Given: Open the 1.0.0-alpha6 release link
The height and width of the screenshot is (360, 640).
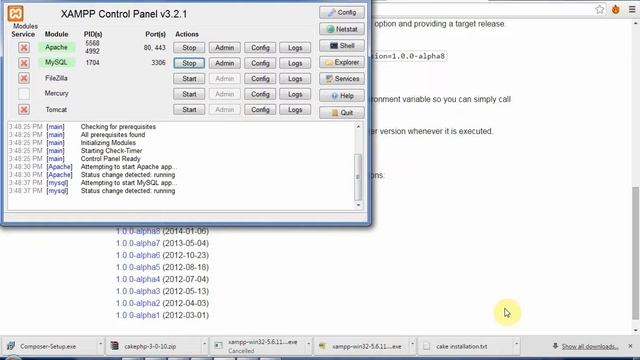Looking at the screenshot, I should 138,256.
